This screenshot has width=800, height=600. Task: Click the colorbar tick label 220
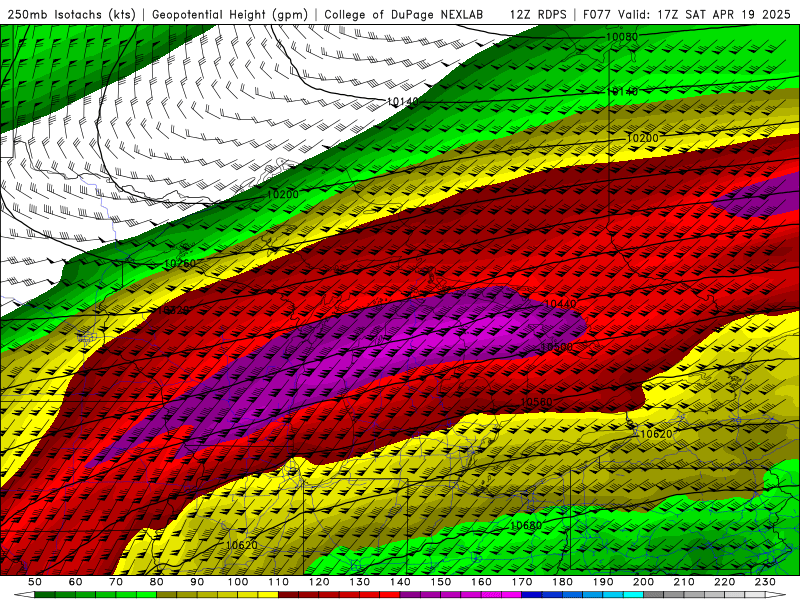pyautogui.click(x=724, y=582)
